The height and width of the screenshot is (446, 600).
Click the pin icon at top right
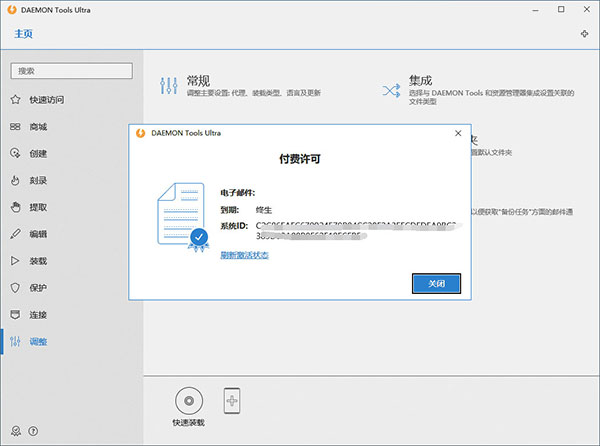tap(584, 34)
